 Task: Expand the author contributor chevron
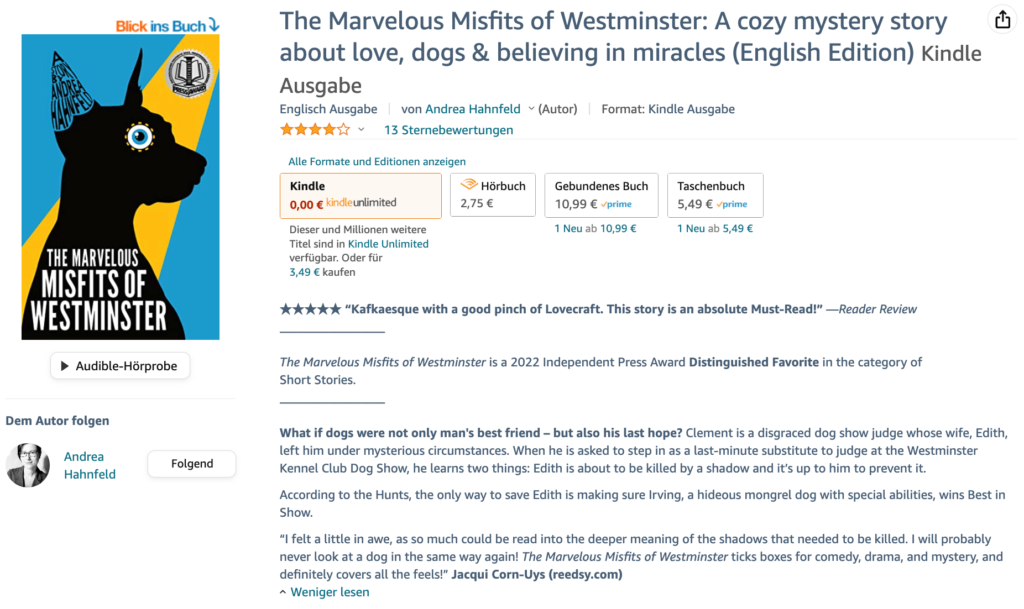tap(531, 109)
